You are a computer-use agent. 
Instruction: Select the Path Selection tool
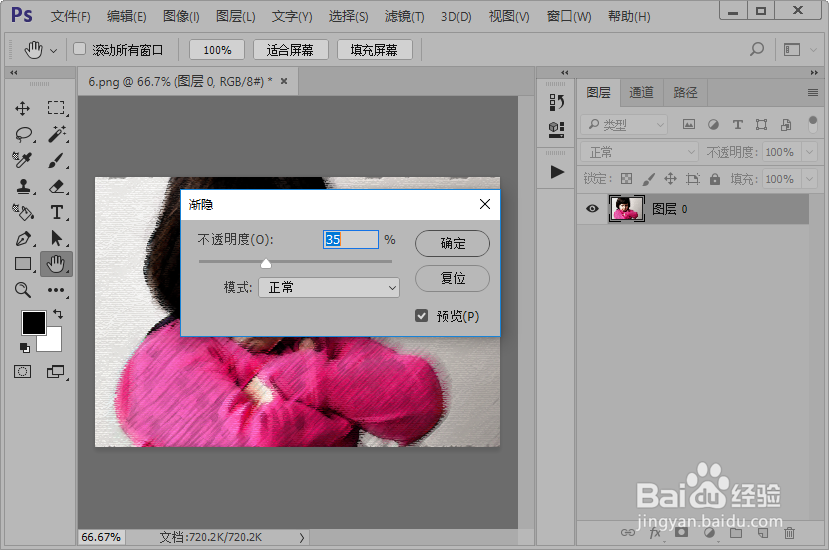pyautogui.click(x=56, y=239)
